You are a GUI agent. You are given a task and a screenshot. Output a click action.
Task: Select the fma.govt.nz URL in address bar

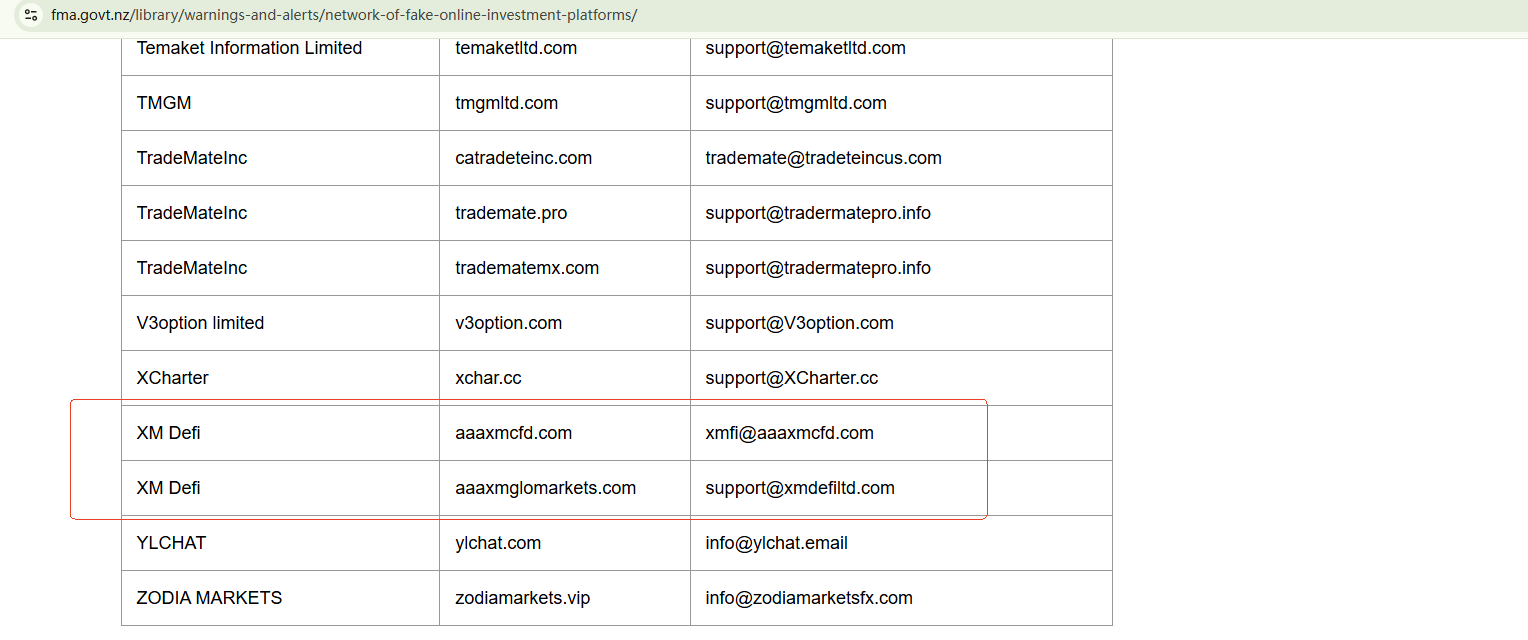(344, 15)
